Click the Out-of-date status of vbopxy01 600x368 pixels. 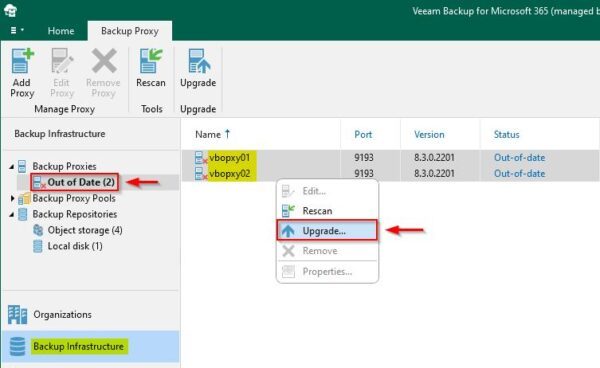(519, 158)
